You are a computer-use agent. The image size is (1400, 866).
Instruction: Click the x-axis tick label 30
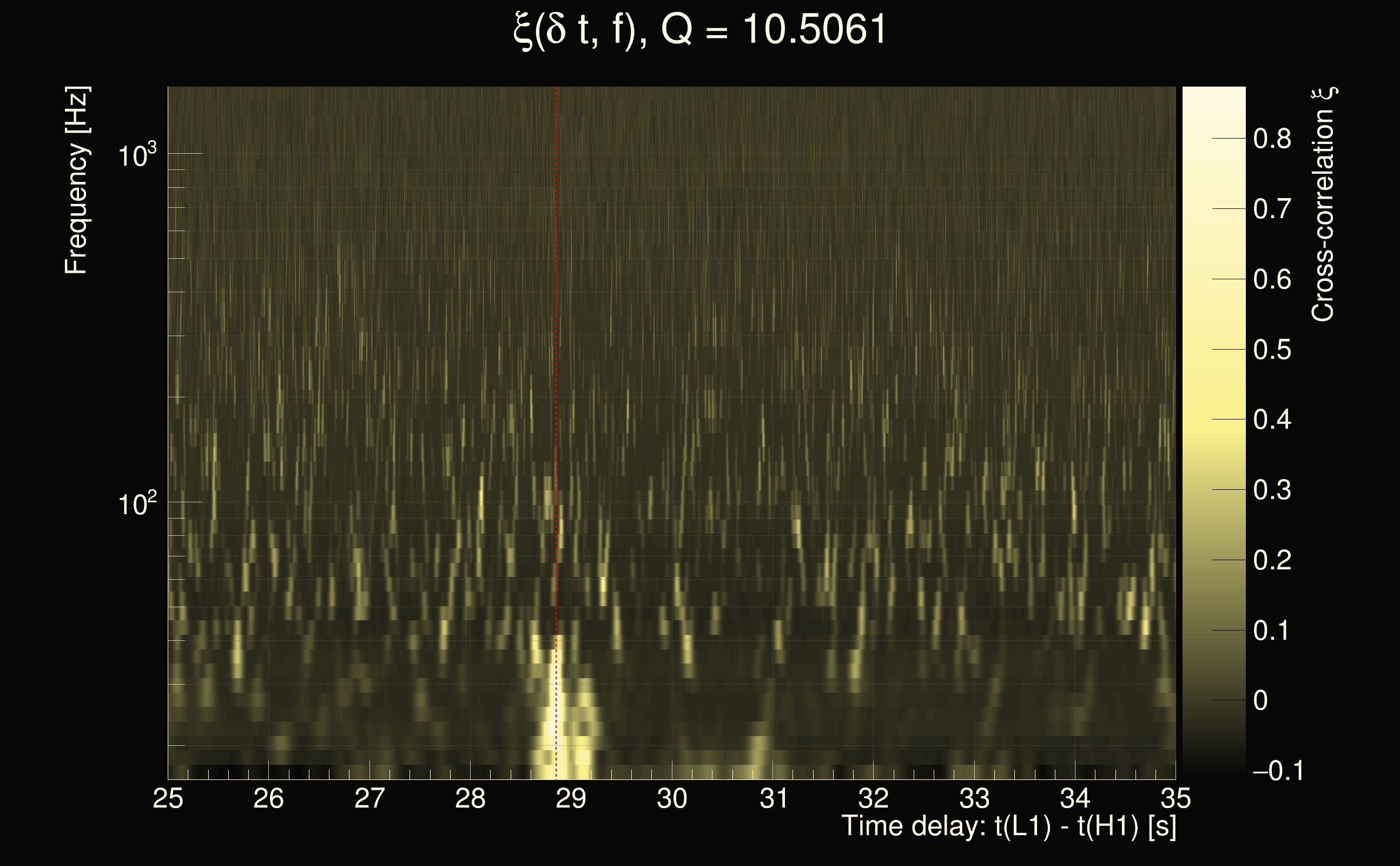click(x=671, y=798)
